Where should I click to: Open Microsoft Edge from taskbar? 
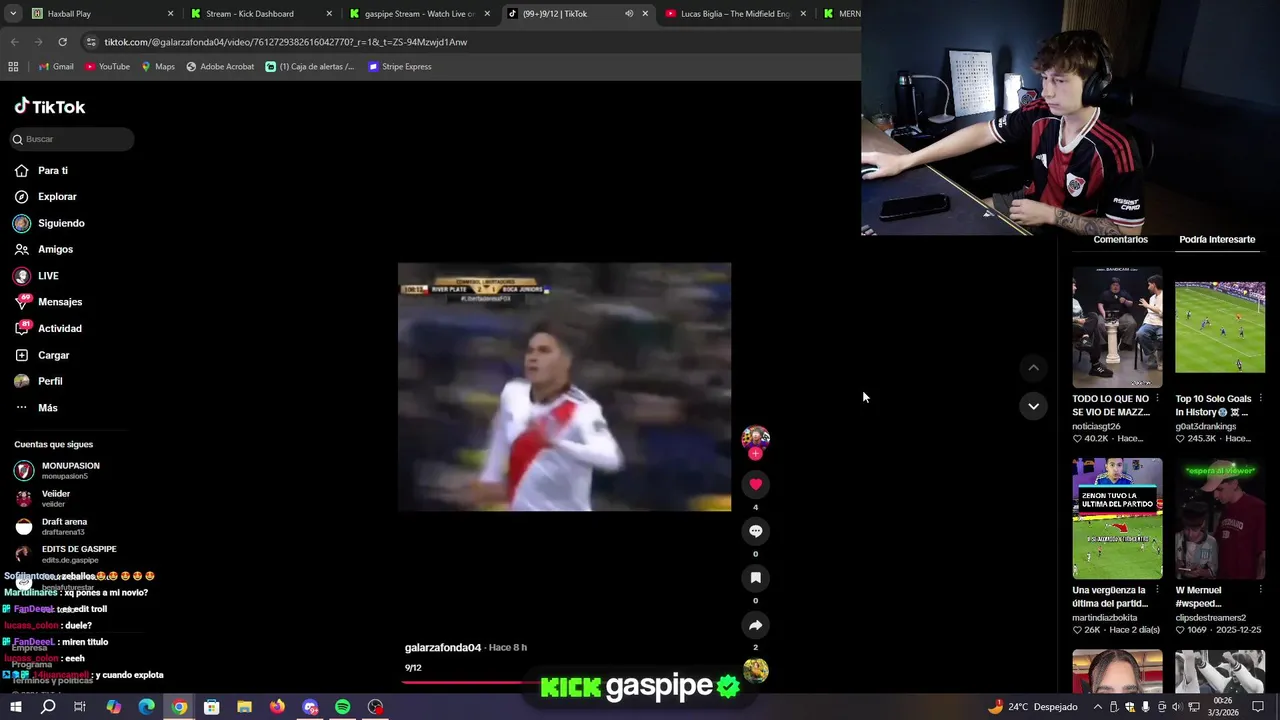point(146,707)
